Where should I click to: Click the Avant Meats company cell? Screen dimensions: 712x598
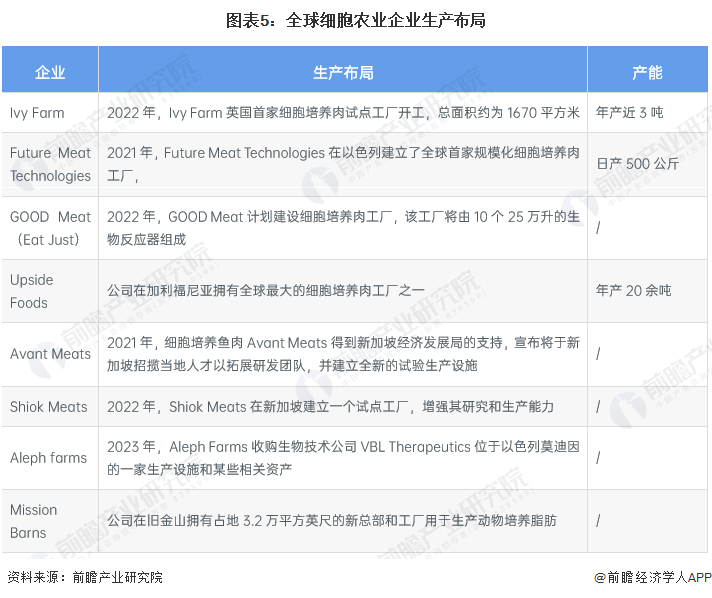coord(50,354)
